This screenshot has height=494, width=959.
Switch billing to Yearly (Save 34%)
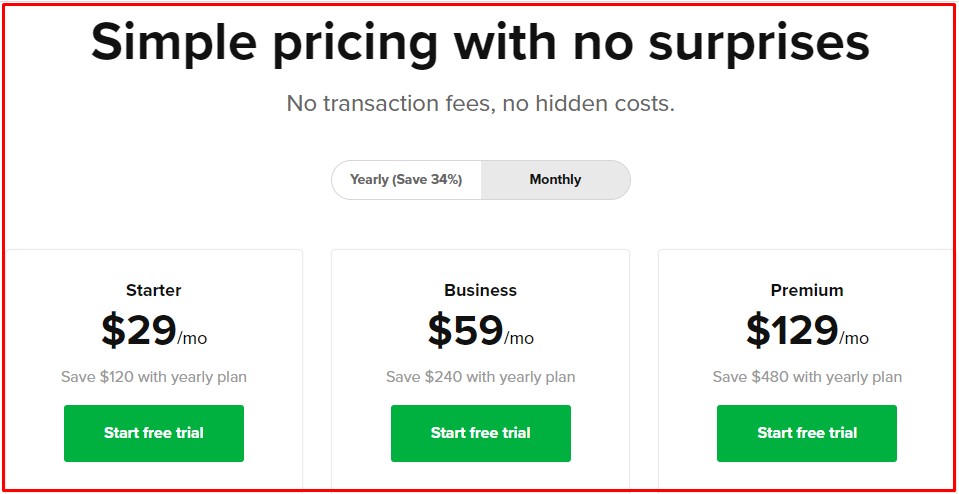click(406, 180)
